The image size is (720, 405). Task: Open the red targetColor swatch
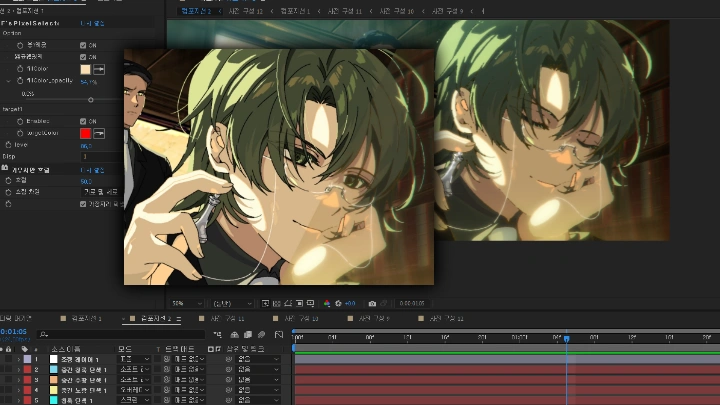click(85, 133)
